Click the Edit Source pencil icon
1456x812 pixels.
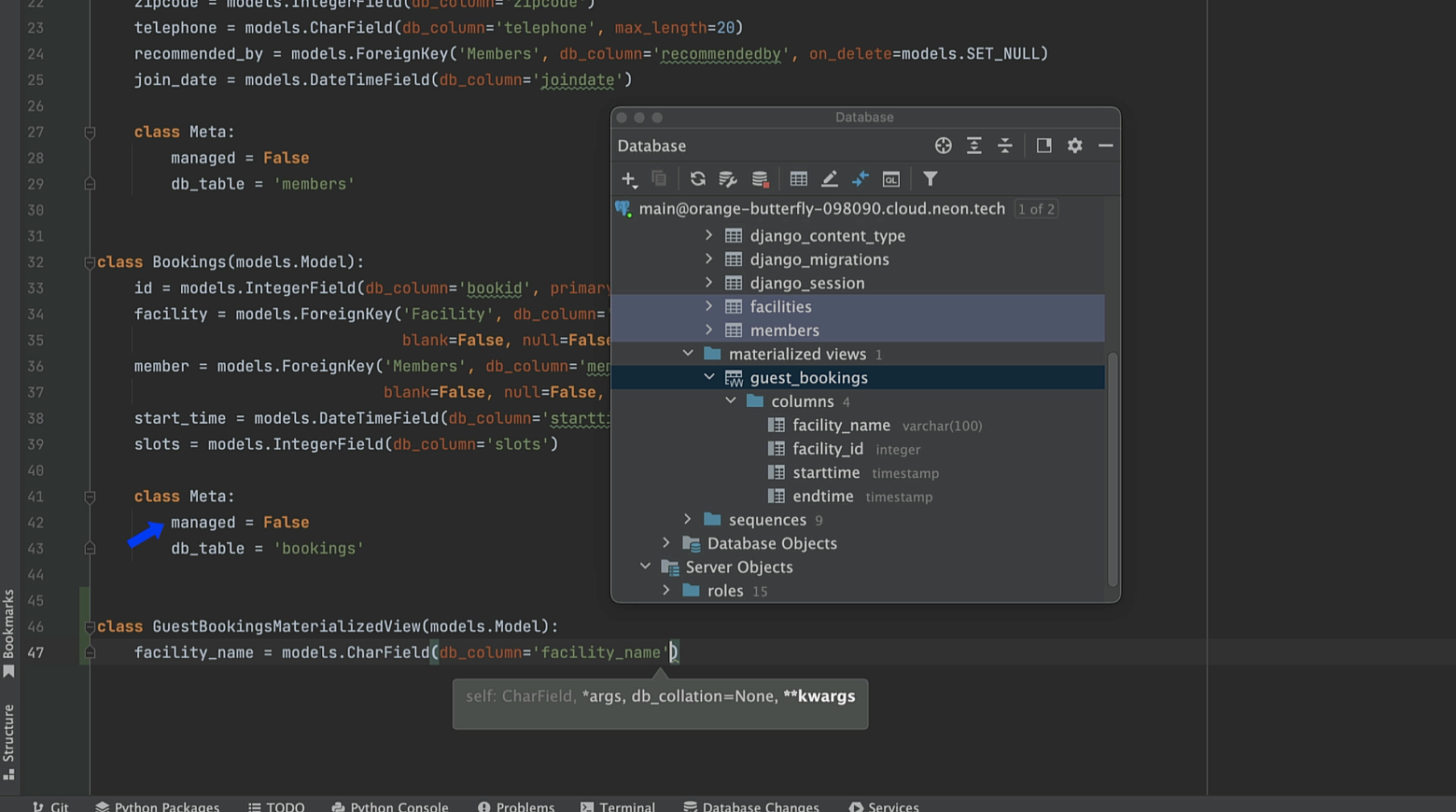pyautogui.click(x=829, y=178)
